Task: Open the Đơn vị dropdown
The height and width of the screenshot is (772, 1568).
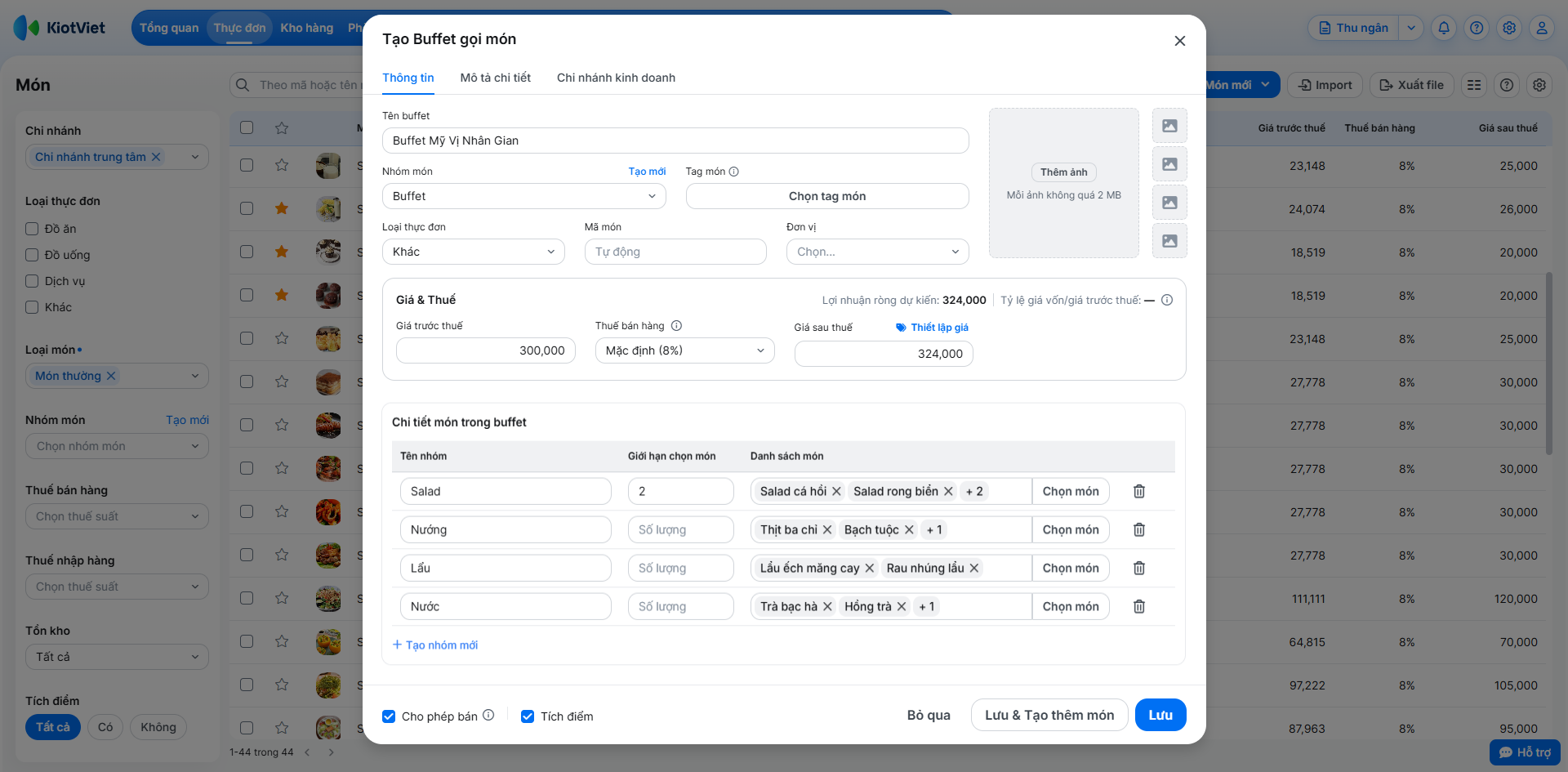Action: (x=877, y=252)
